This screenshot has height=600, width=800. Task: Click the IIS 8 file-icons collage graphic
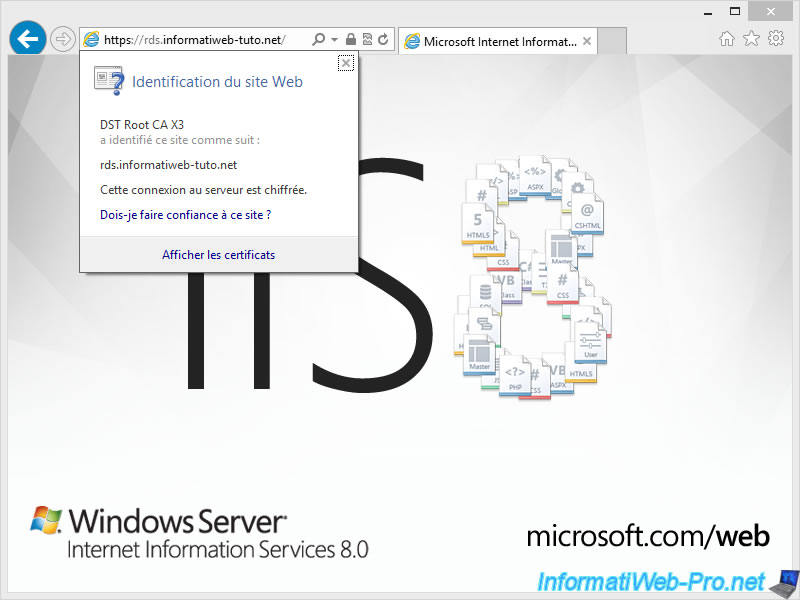point(532,277)
